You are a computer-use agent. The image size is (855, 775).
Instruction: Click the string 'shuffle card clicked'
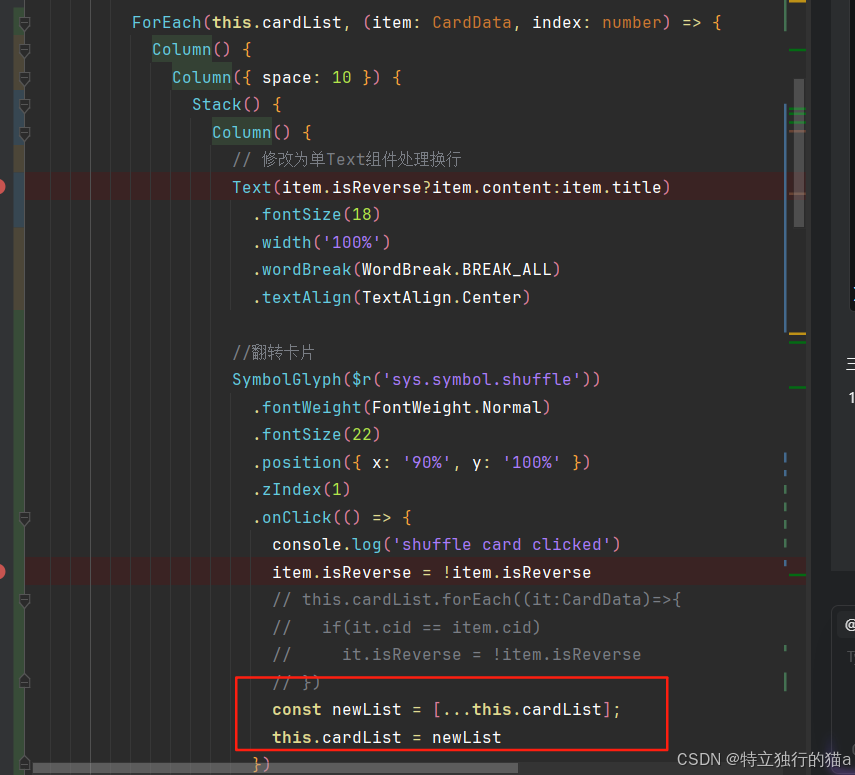502,545
